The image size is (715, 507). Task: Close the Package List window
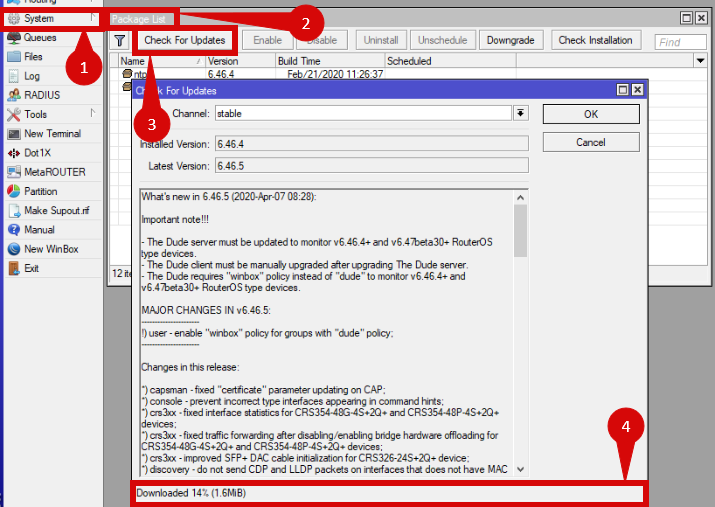click(x=701, y=18)
